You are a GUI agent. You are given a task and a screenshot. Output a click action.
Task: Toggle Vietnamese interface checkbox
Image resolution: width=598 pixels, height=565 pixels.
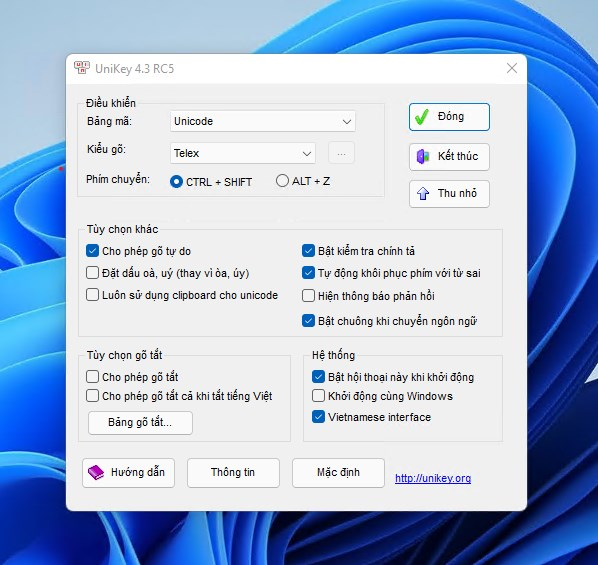tap(318, 417)
